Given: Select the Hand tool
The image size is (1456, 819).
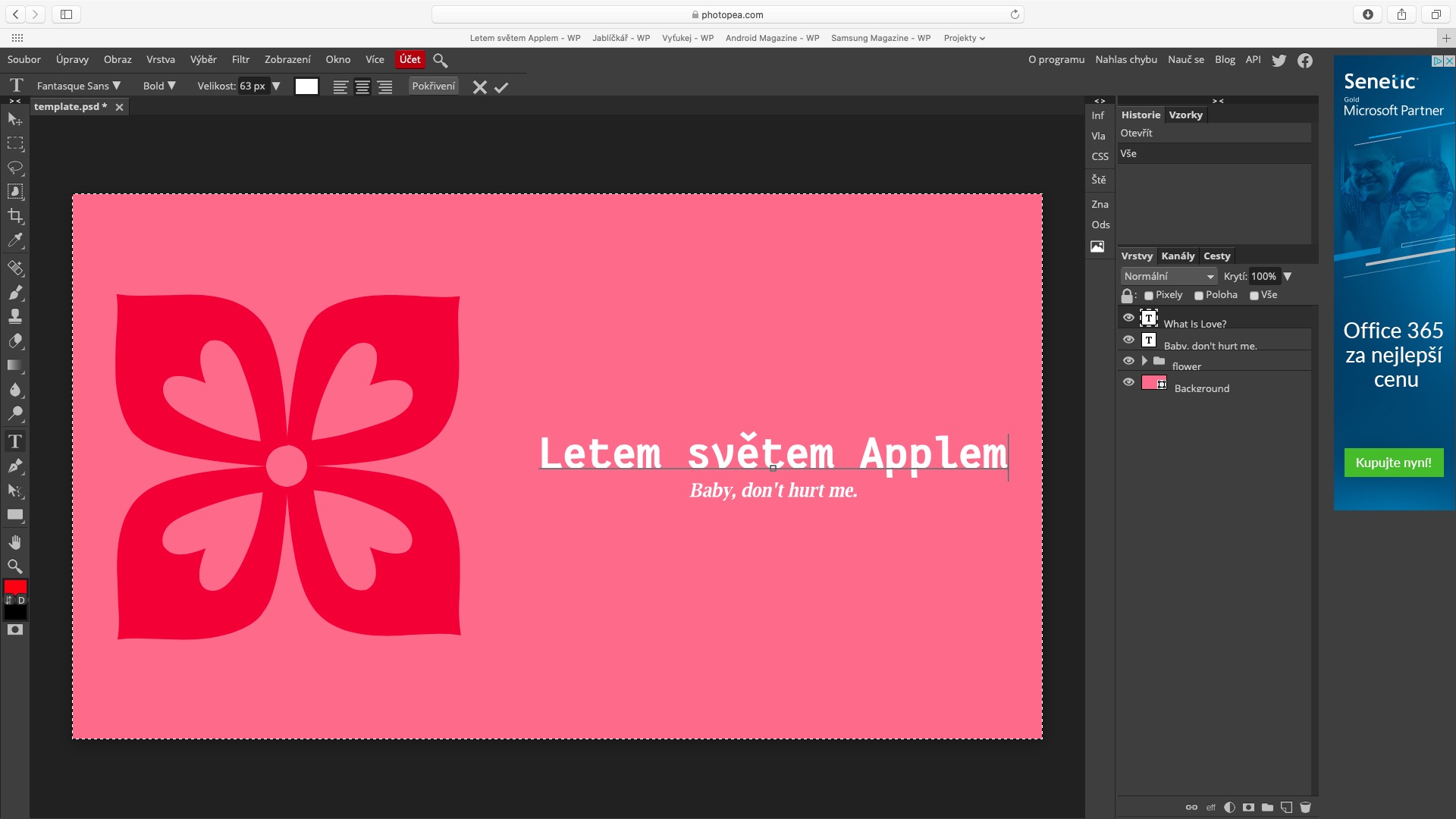Looking at the screenshot, I should pyautogui.click(x=15, y=542).
